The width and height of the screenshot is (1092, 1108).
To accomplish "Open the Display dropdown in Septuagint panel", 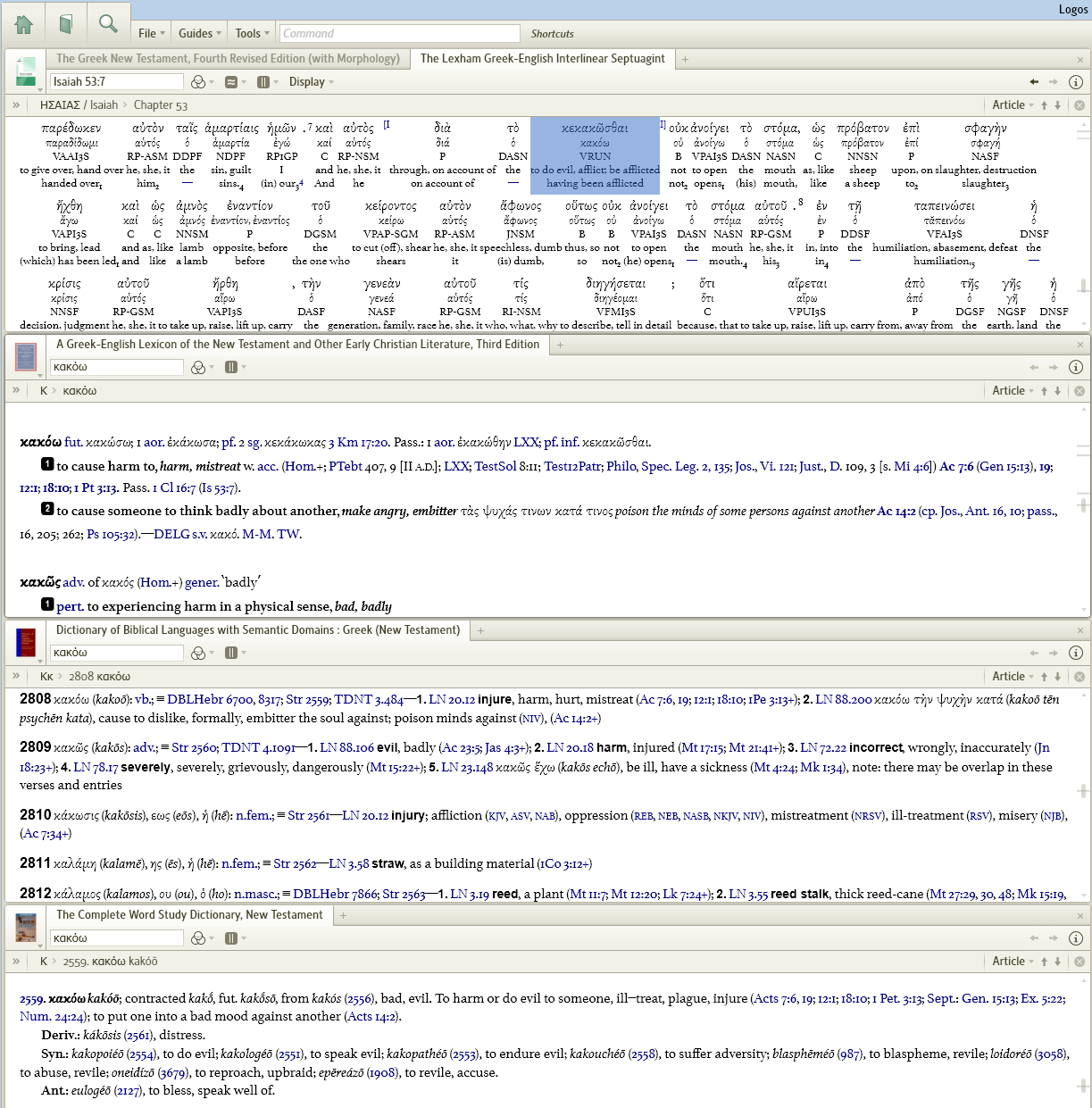I will click(311, 81).
